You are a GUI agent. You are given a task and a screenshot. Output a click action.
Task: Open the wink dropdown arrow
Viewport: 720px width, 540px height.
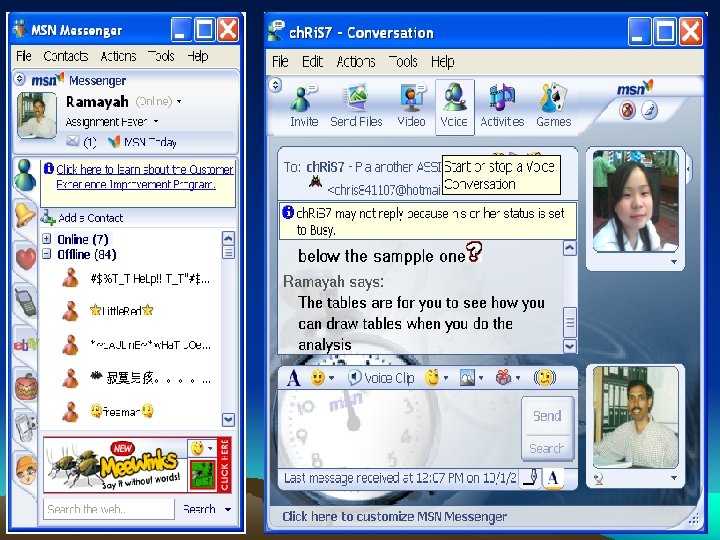(445, 378)
